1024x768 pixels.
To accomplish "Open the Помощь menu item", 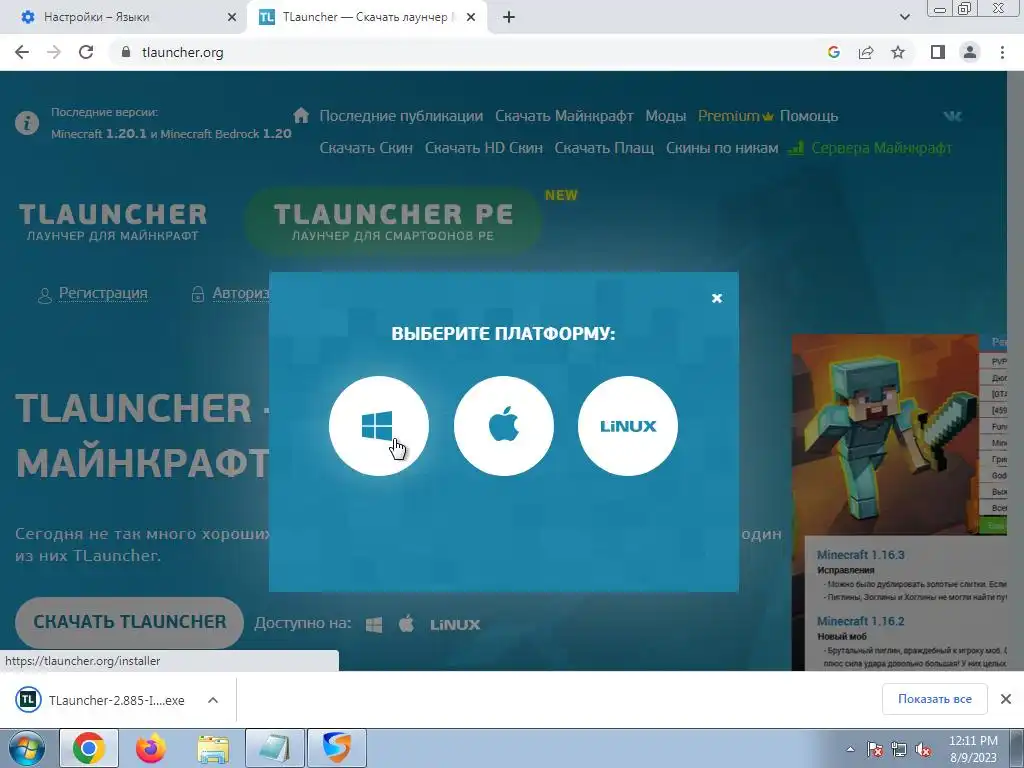I will 808,116.
